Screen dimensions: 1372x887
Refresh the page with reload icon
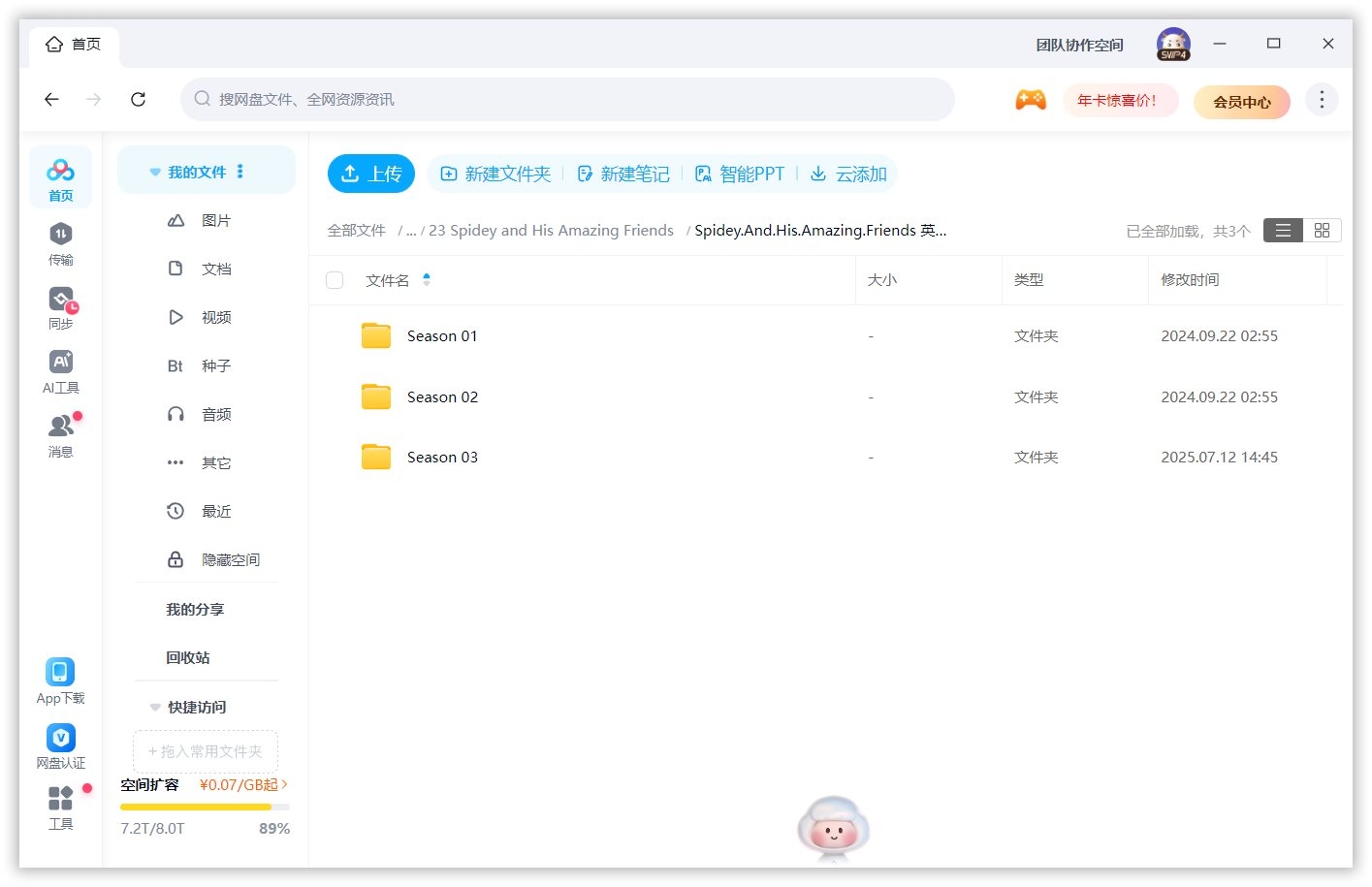pos(138,100)
